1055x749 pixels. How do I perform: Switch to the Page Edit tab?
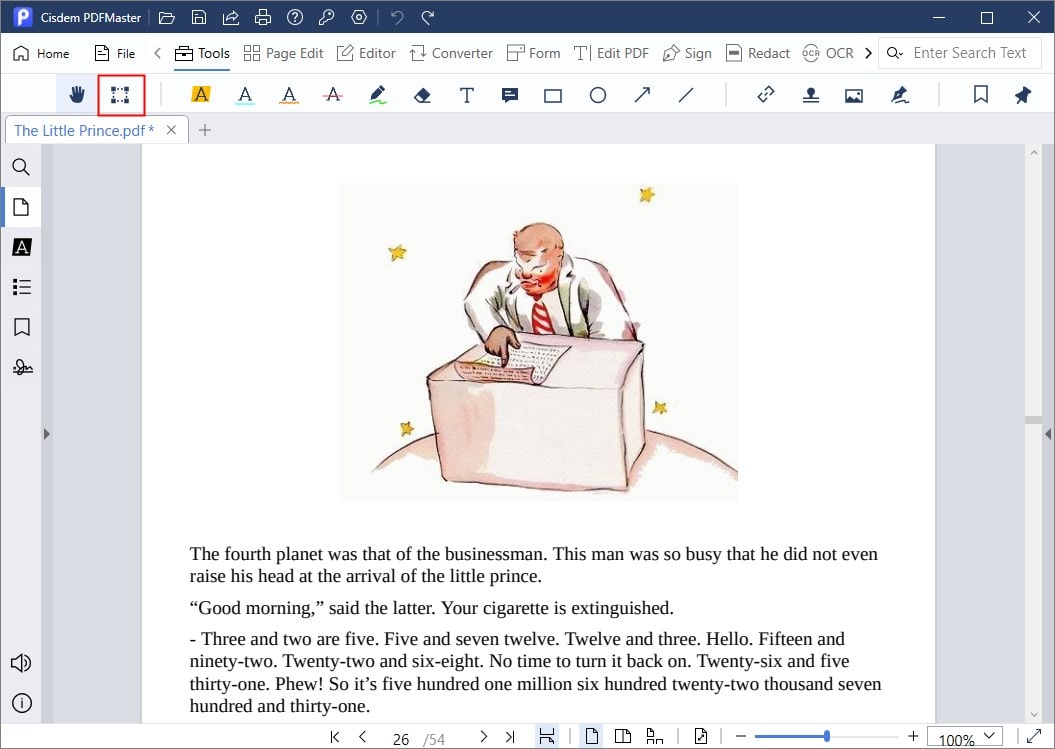point(283,53)
